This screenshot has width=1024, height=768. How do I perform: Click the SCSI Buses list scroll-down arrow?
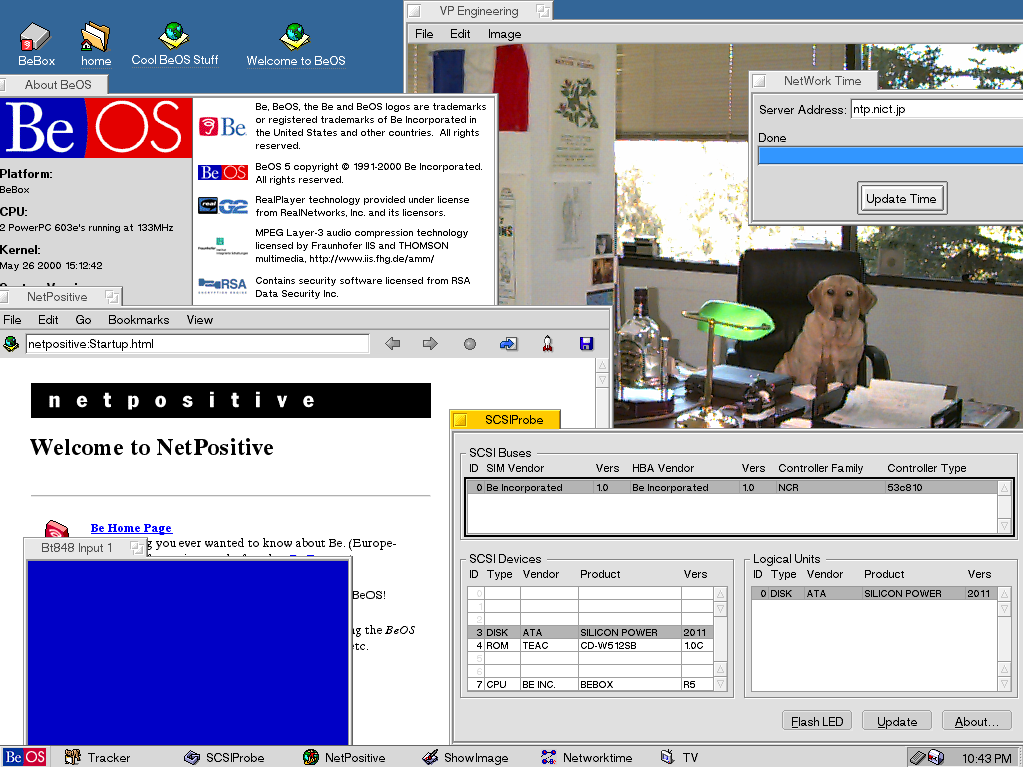[x=1004, y=526]
